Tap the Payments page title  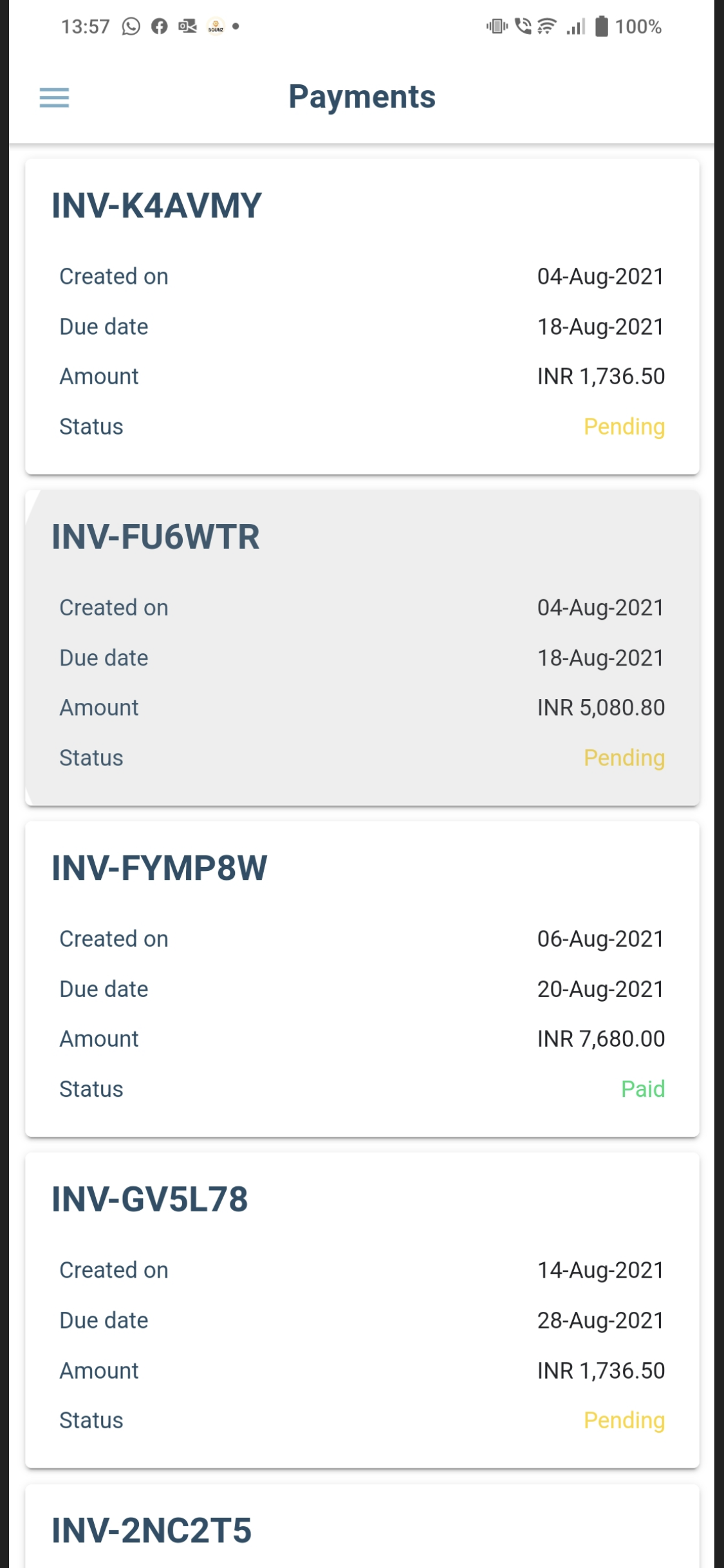pyautogui.click(x=362, y=97)
